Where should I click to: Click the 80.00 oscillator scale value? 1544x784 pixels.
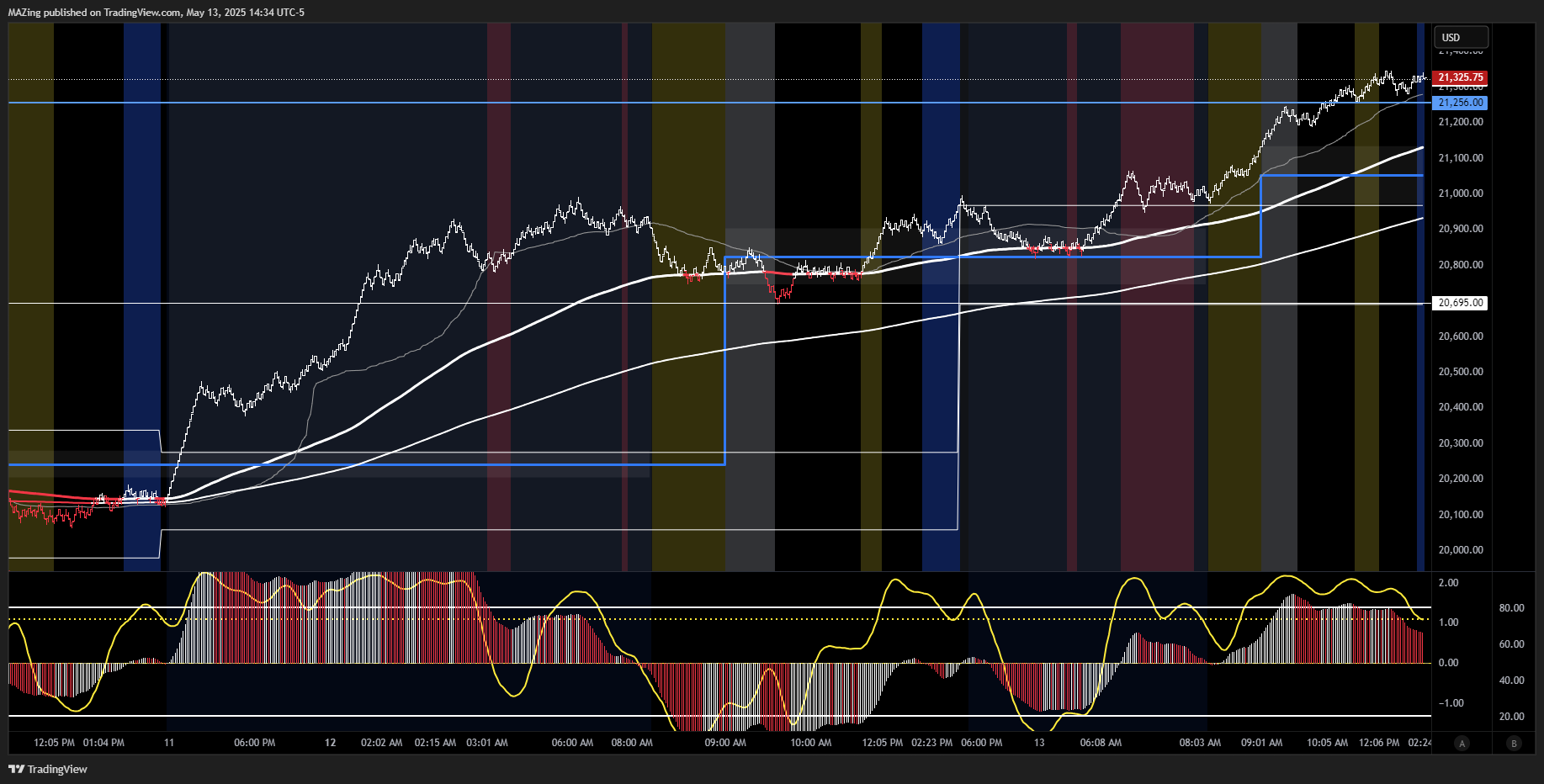pyautogui.click(x=1511, y=608)
